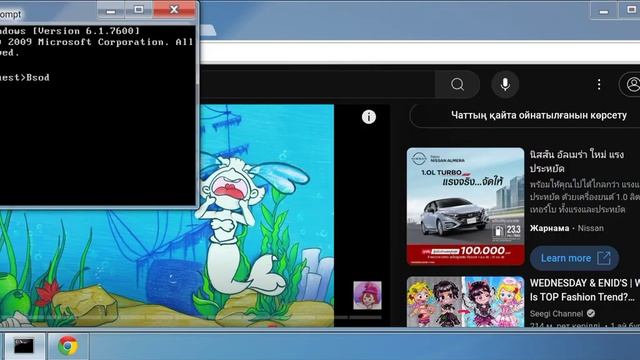Open the video info card icon
640x360 pixels.
[x=369, y=117]
